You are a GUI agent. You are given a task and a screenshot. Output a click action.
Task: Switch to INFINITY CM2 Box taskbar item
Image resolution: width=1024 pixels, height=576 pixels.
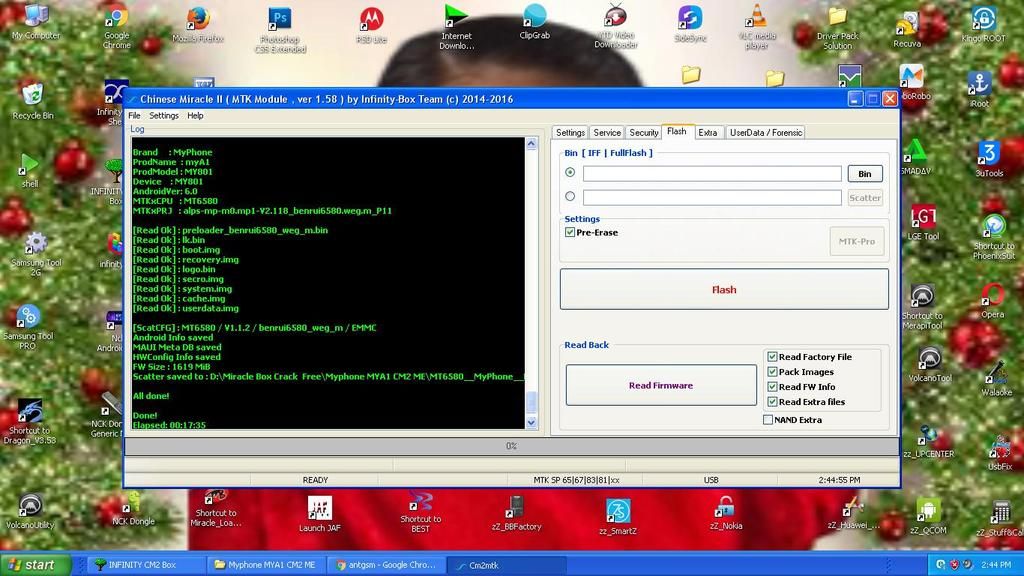click(146, 565)
